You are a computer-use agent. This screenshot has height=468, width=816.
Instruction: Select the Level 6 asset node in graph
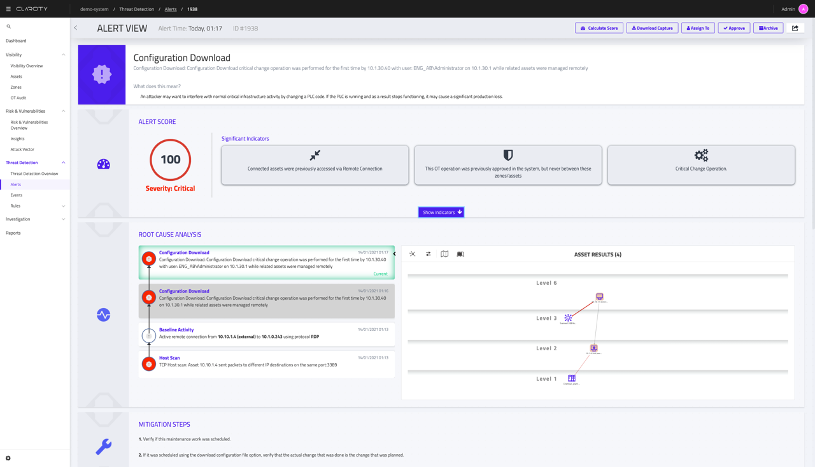600,296
